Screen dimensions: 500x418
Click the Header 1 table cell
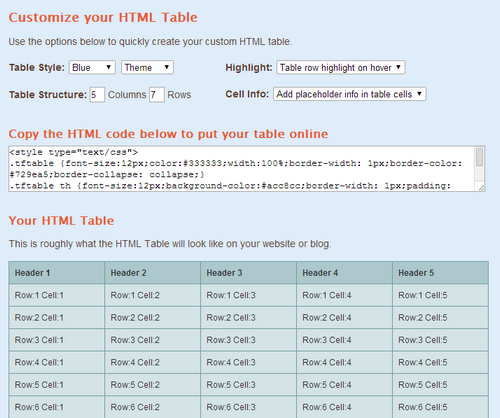tap(57, 273)
